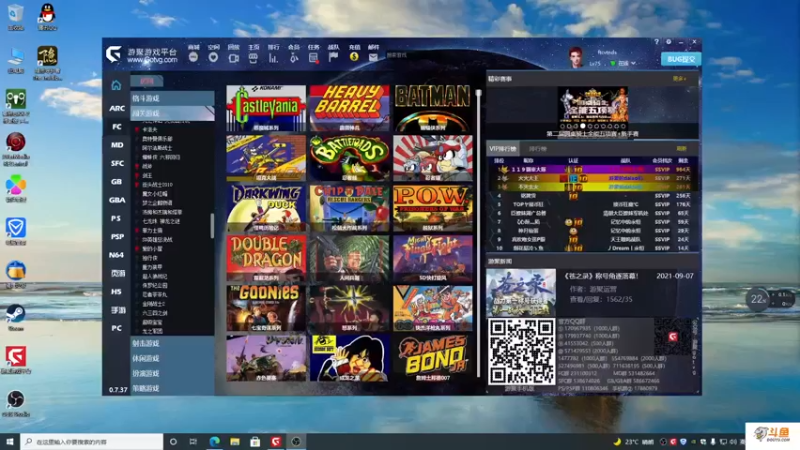Click the taskbar search box
800x450 pixels.
tap(92, 441)
